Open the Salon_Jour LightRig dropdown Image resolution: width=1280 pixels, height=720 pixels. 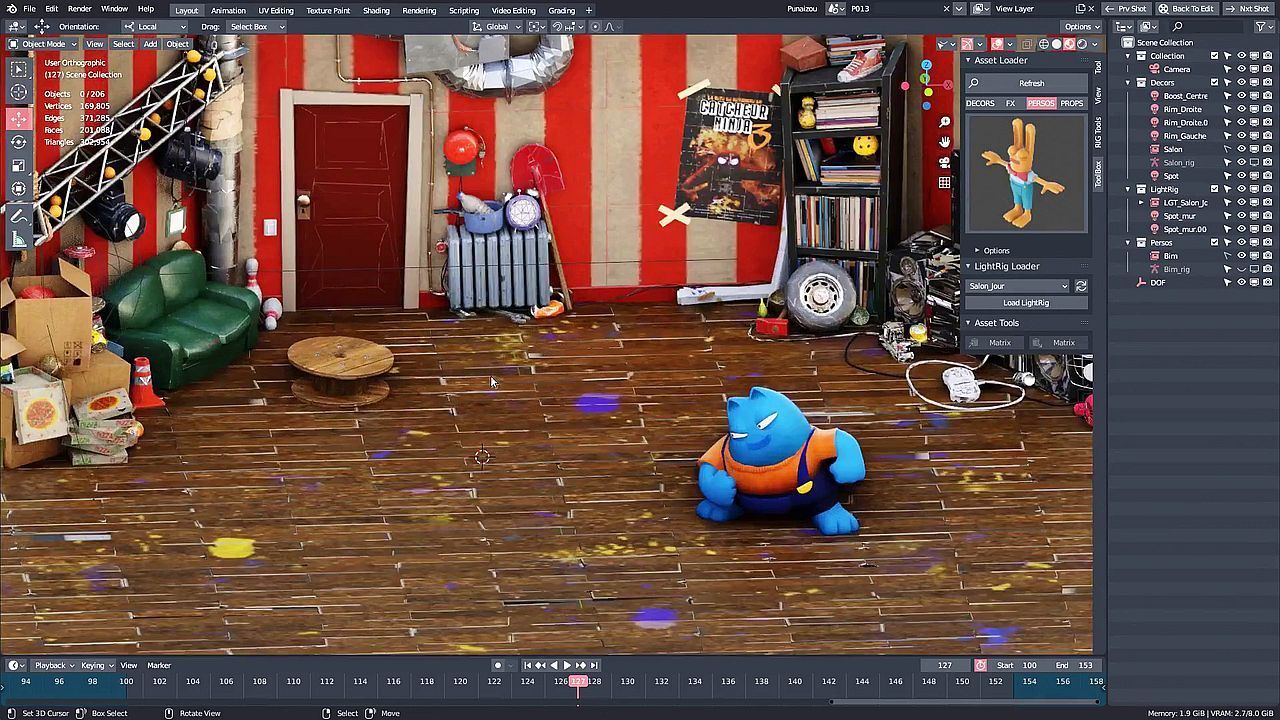coord(1017,286)
